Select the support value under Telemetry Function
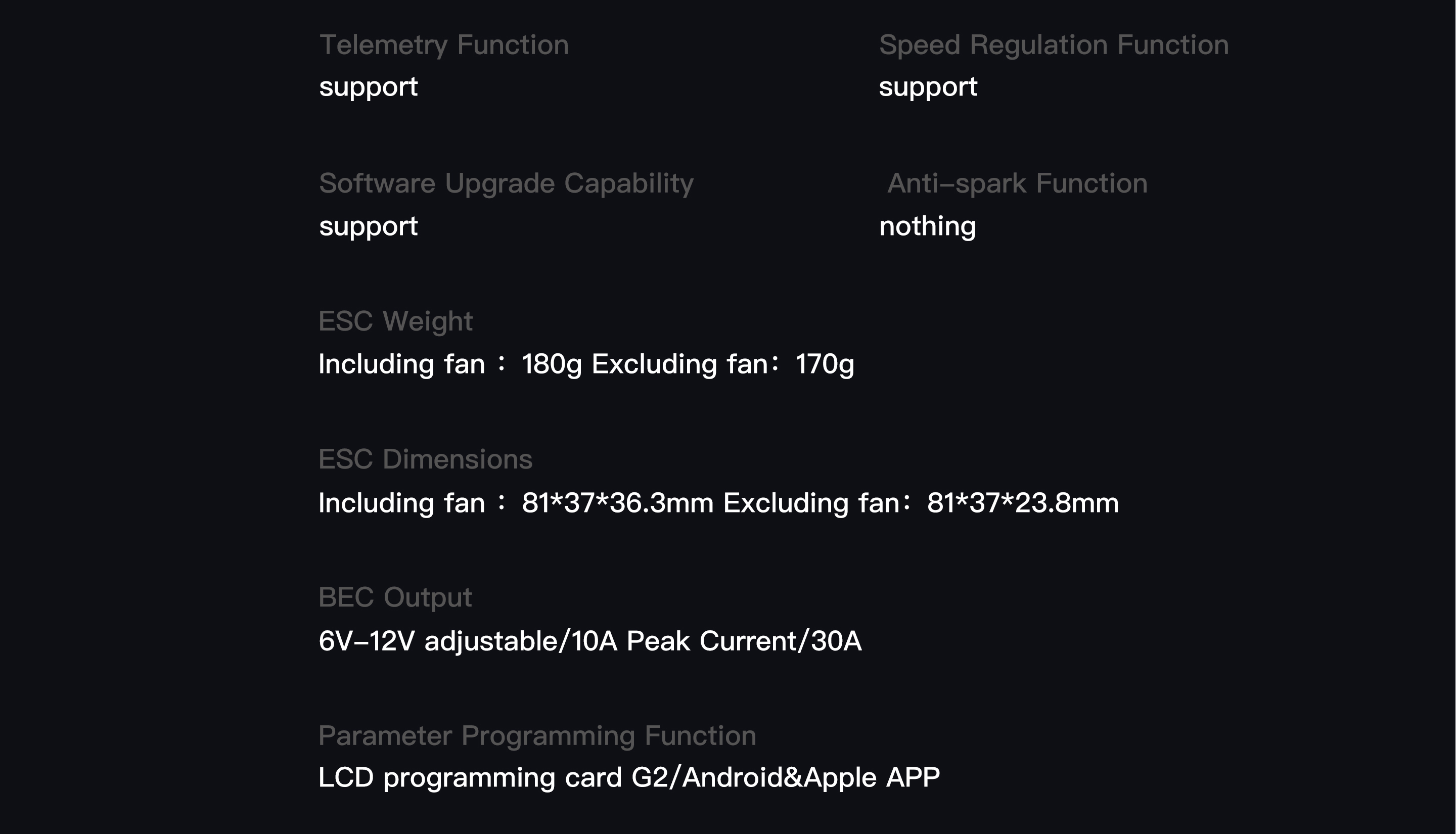This screenshot has height=834, width=1456. 368,87
